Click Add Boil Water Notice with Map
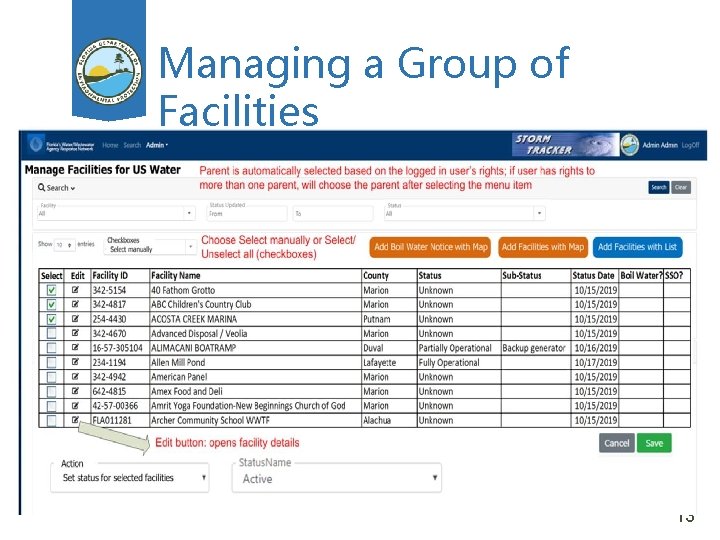The image size is (720, 540). [430, 247]
